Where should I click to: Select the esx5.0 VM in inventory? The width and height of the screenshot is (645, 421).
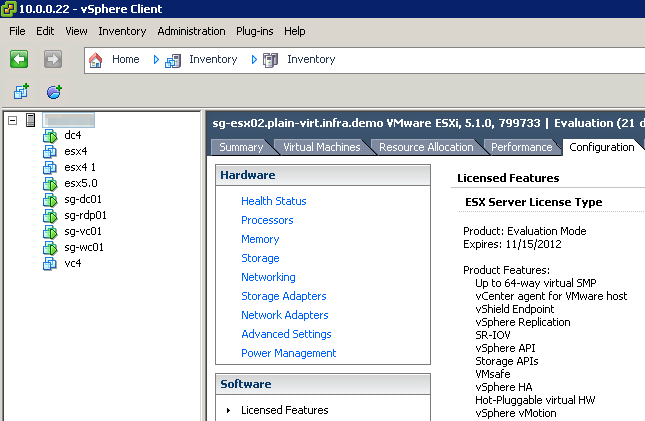pyautogui.click(x=81, y=183)
